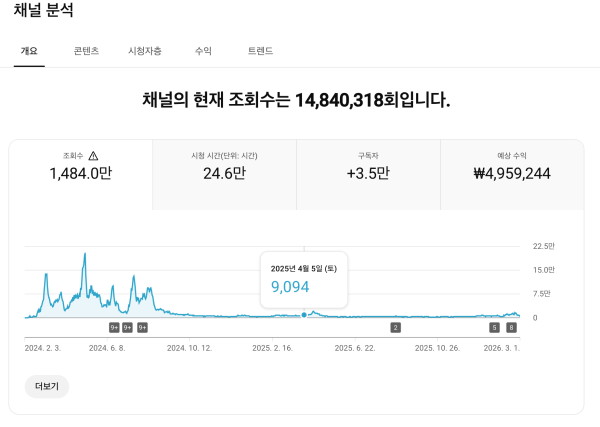Switch to the 트렌드 tab

click(x=260, y=51)
